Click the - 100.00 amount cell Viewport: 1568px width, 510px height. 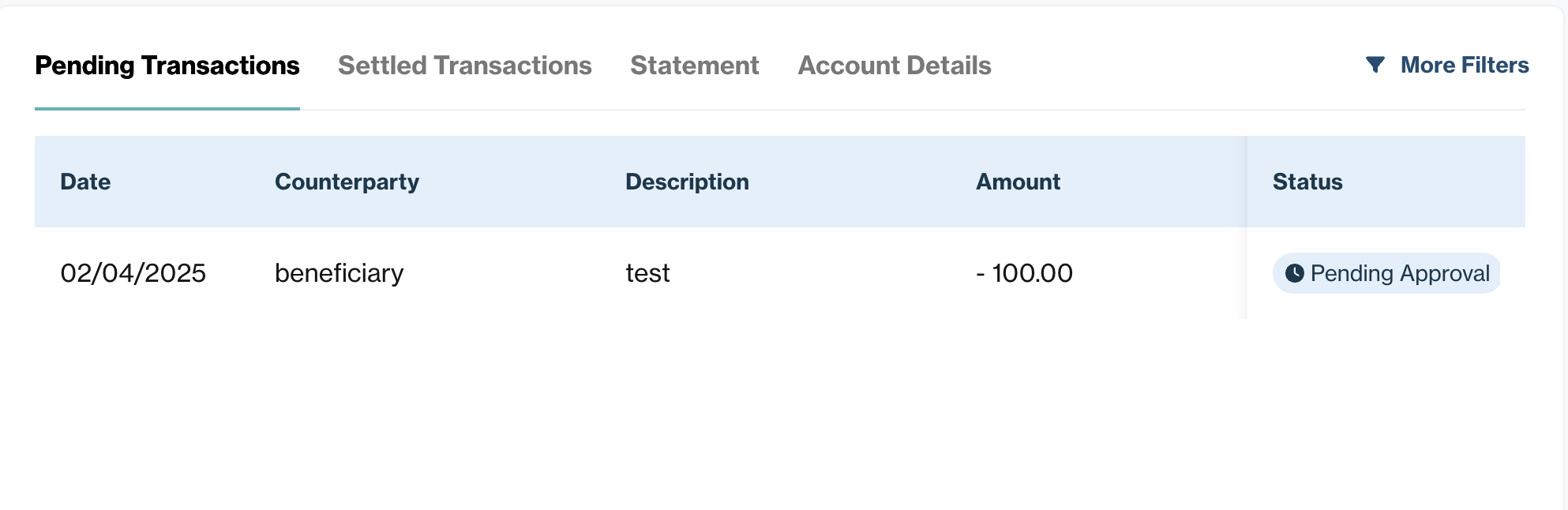pos(1024,273)
